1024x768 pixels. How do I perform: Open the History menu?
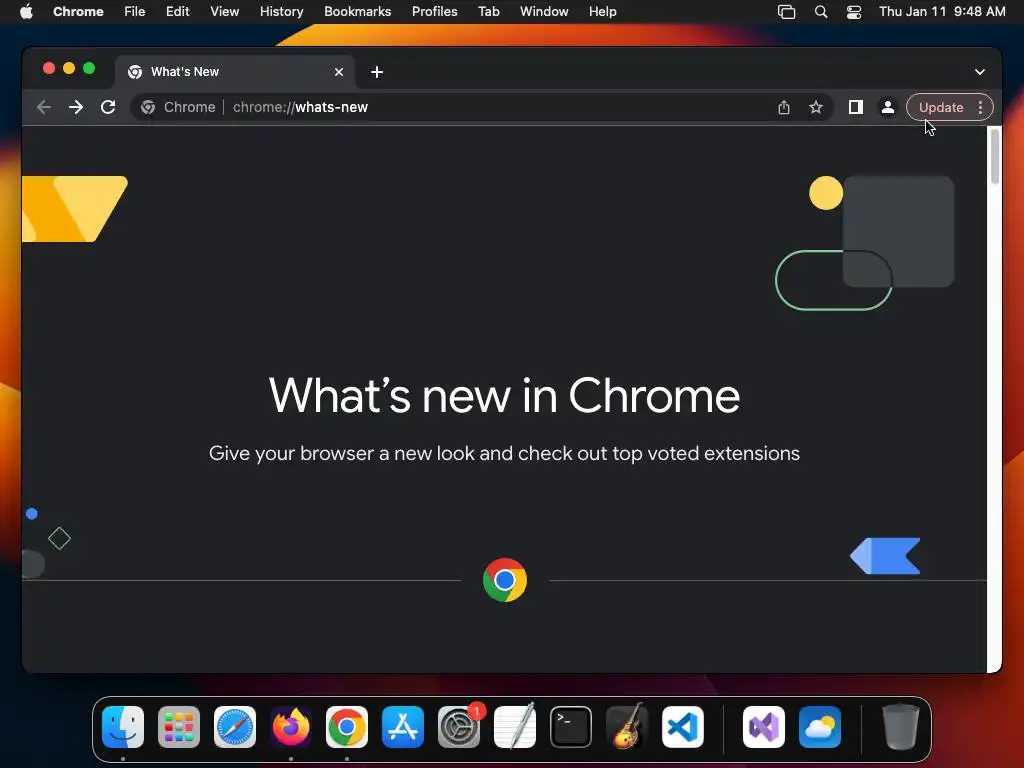281,12
